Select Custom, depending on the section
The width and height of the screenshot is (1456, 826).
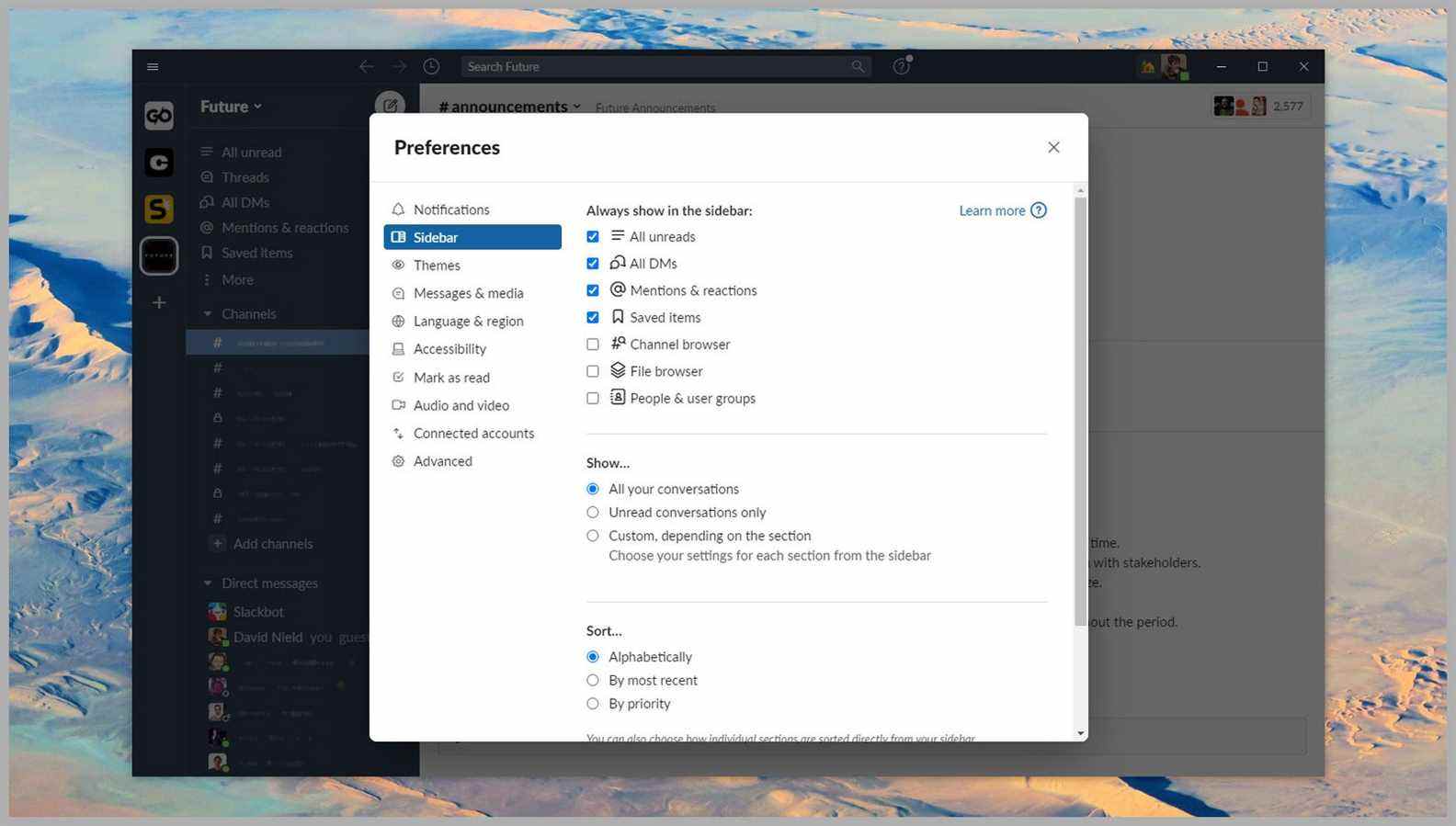click(593, 536)
